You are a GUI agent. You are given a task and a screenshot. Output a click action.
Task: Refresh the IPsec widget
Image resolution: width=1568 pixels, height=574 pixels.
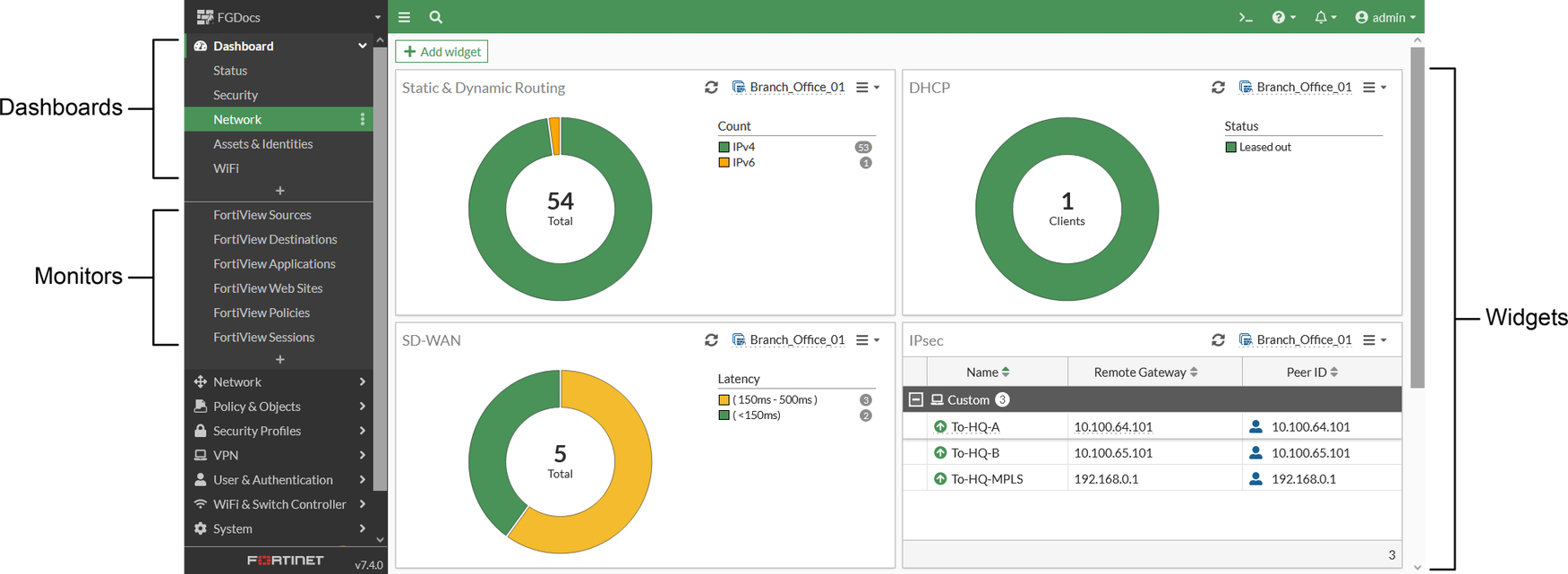pos(1218,340)
